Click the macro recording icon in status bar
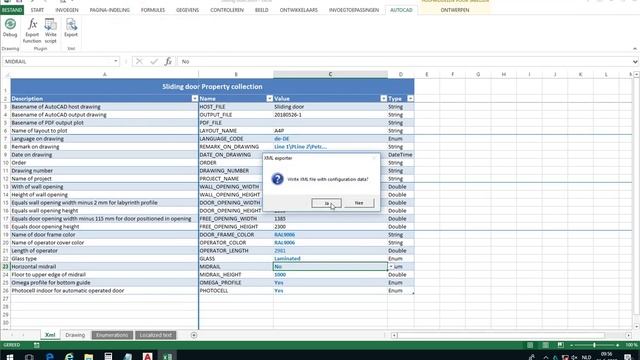Viewport: 640px width, 360px height. [37, 345]
